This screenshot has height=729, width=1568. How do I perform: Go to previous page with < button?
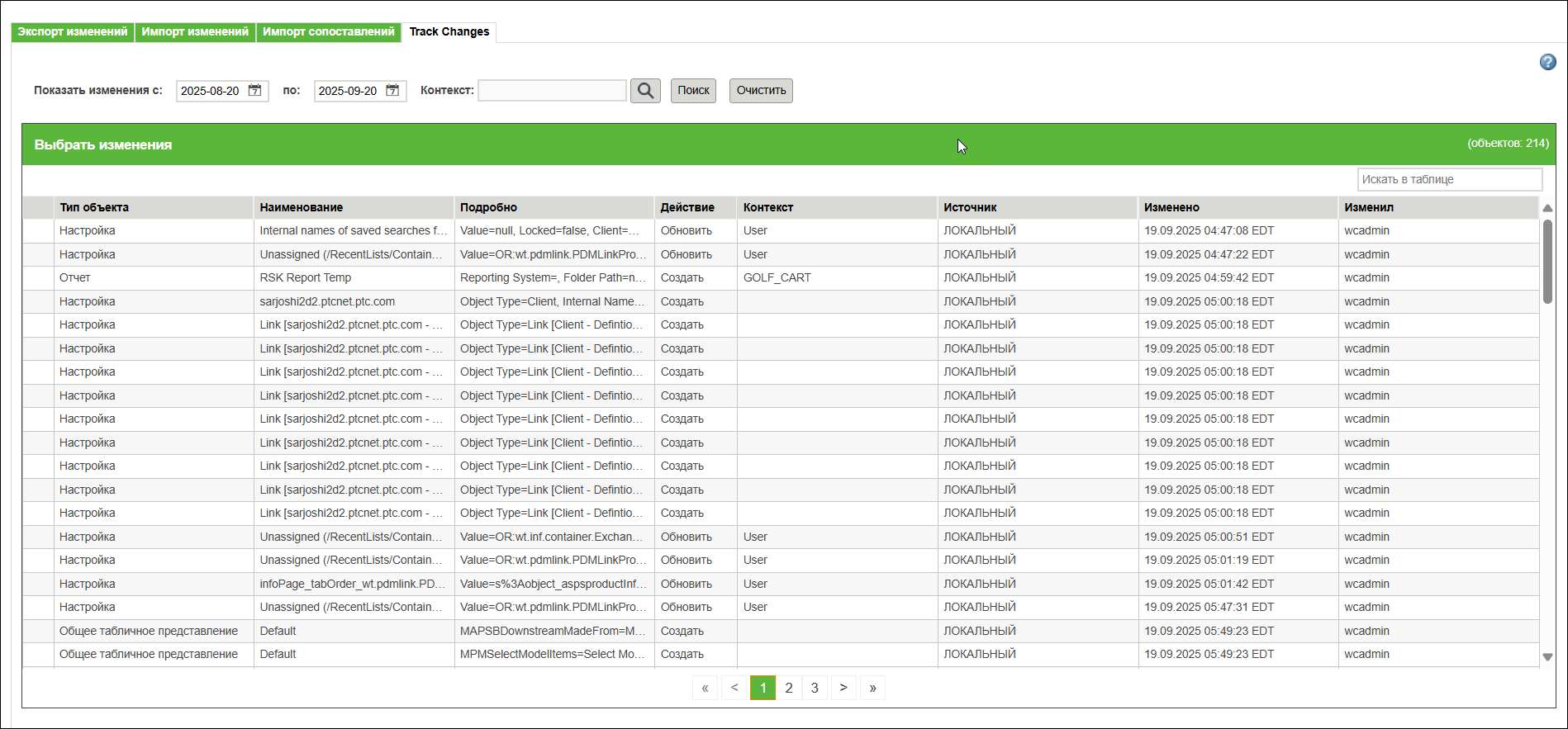734,688
